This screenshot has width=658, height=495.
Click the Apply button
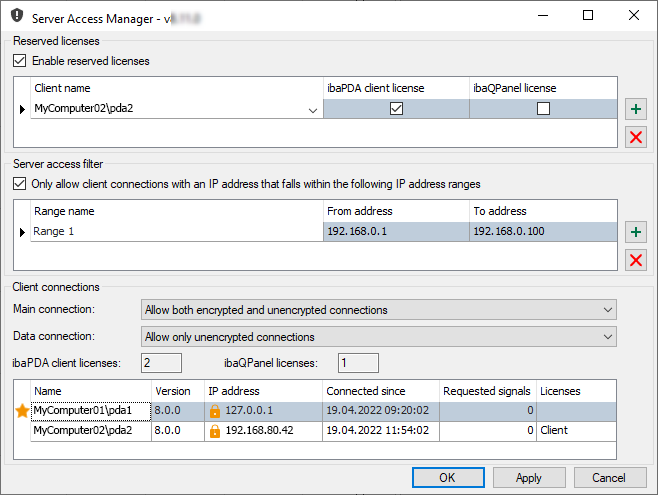(528, 478)
